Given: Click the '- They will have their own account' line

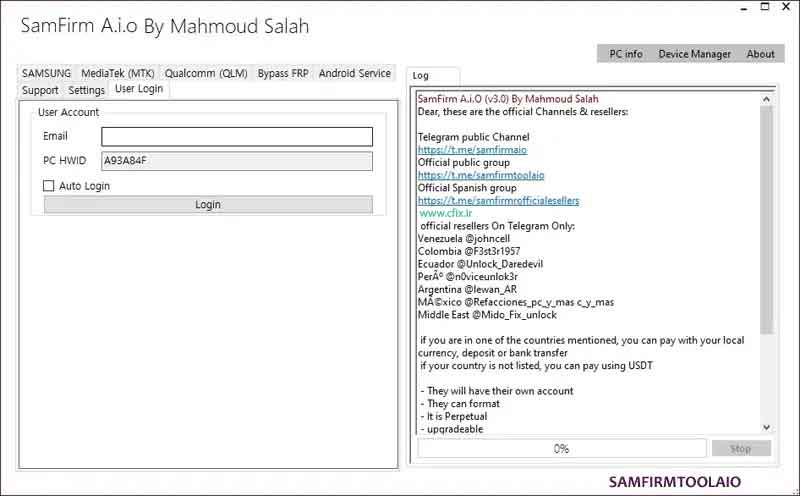Looking at the screenshot, I should pos(497,391).
